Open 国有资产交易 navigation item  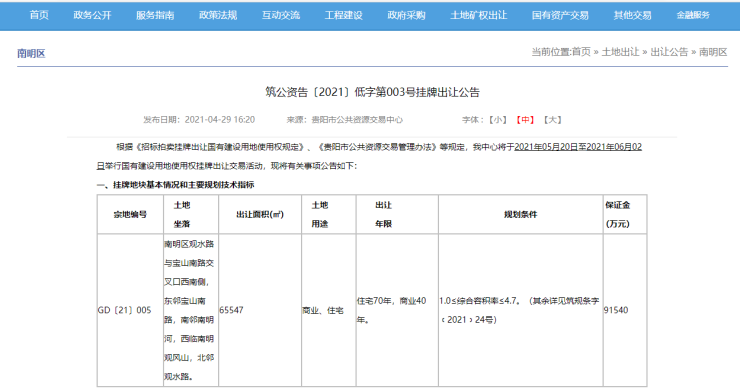(560, 15)
